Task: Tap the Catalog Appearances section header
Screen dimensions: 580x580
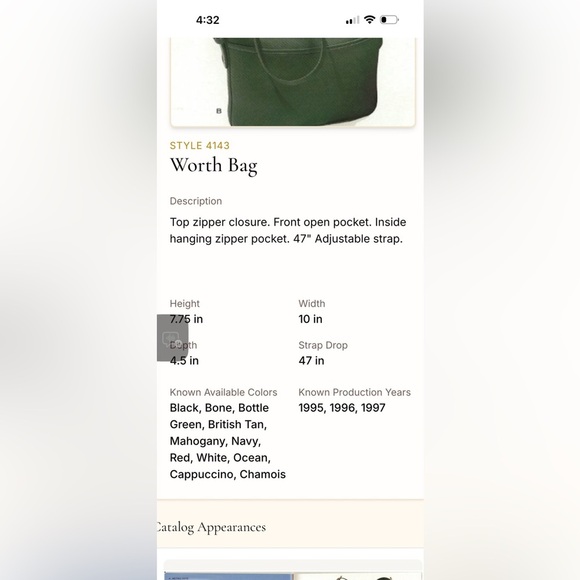Action: pos(211,527)
